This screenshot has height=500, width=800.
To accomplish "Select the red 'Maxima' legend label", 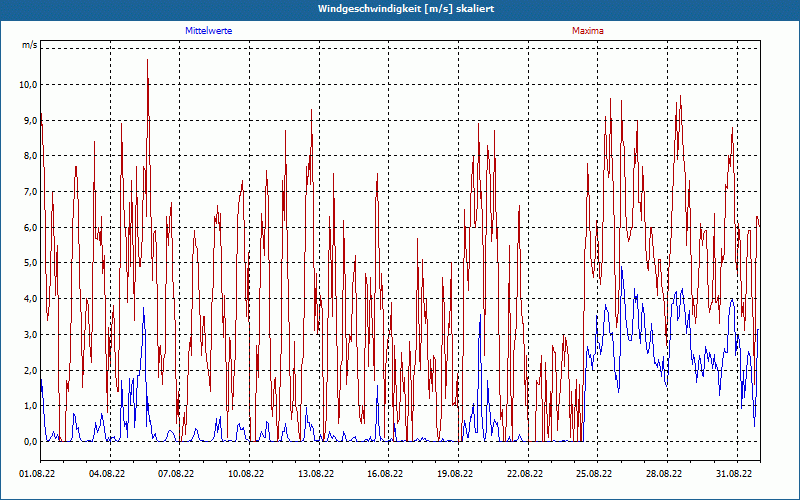I will [x=588, y=31].
